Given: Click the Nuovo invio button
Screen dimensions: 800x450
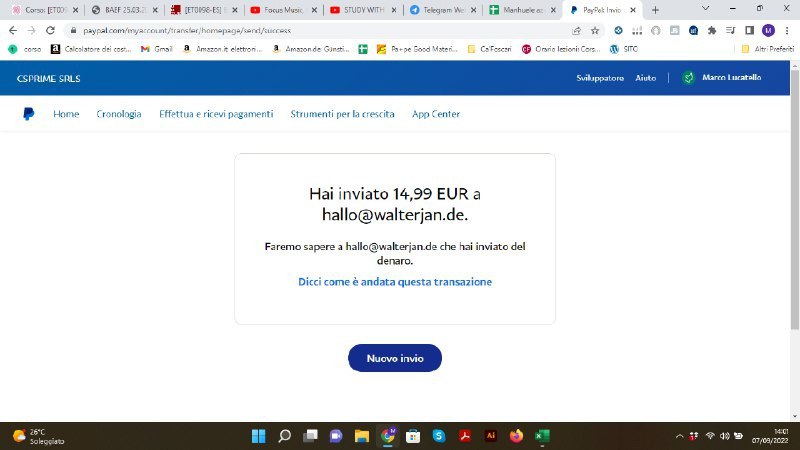Looking at the screenshot, I should click(395, 358).
